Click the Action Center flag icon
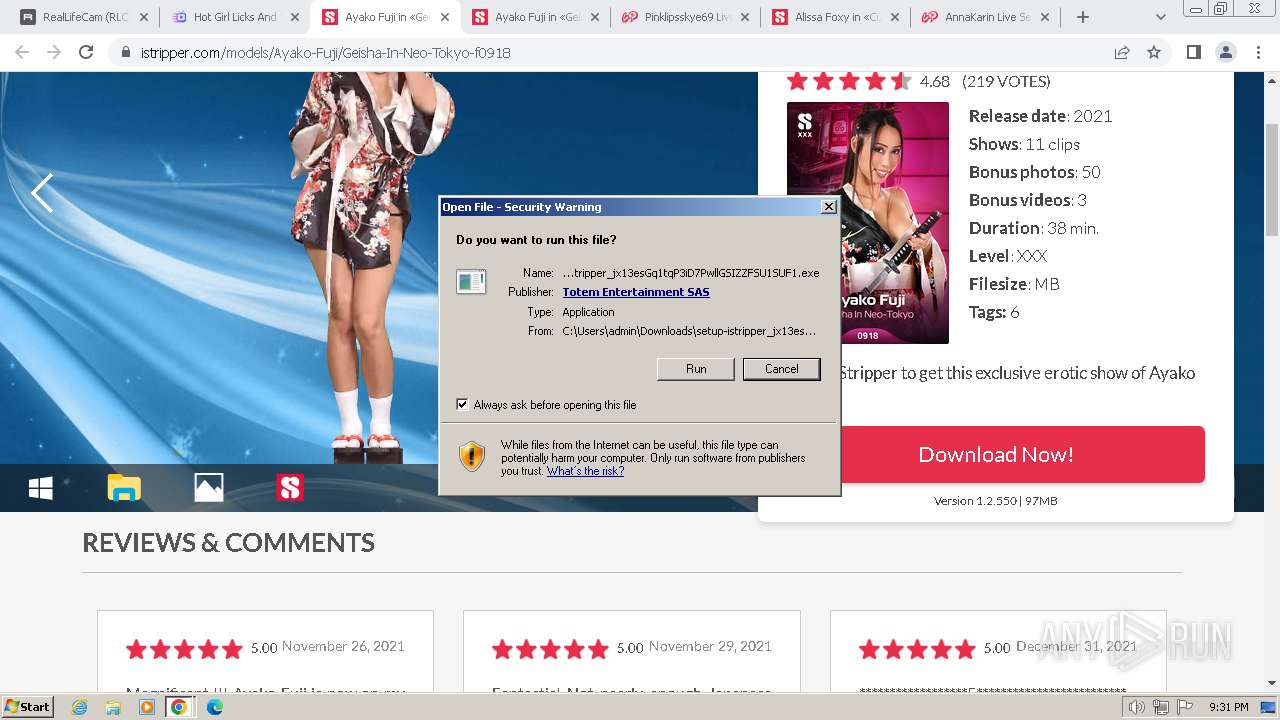Image resolution: width=1280 pixels, height=720 pixels. coord(1185,707)
